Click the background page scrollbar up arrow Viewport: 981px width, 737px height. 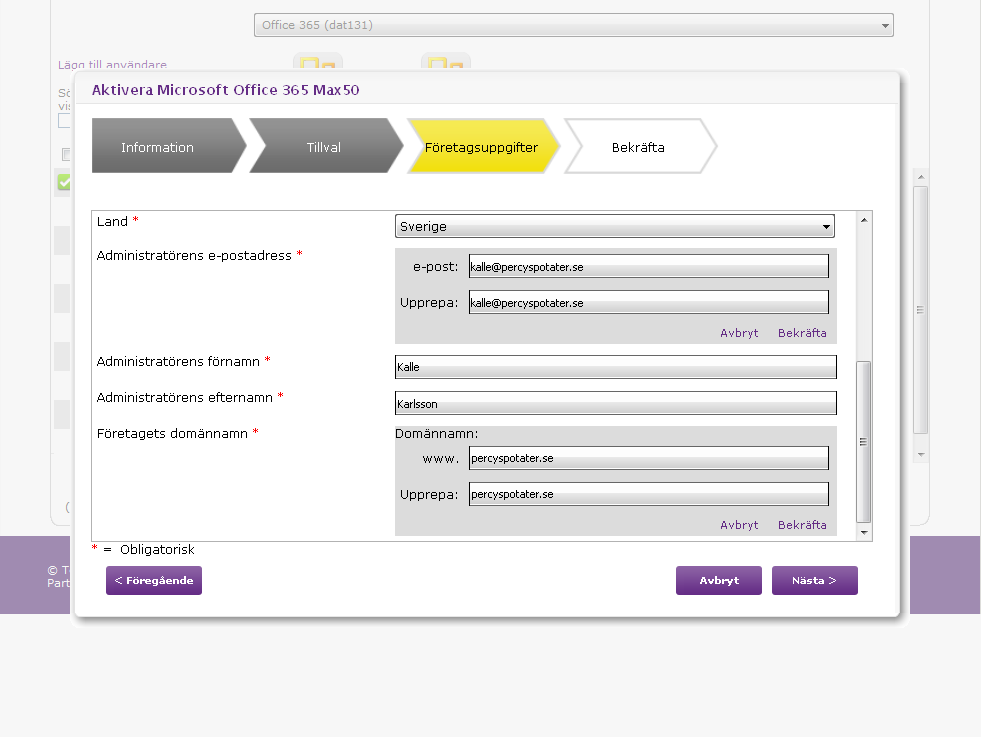pyautogui.click(x=921, y=177)
